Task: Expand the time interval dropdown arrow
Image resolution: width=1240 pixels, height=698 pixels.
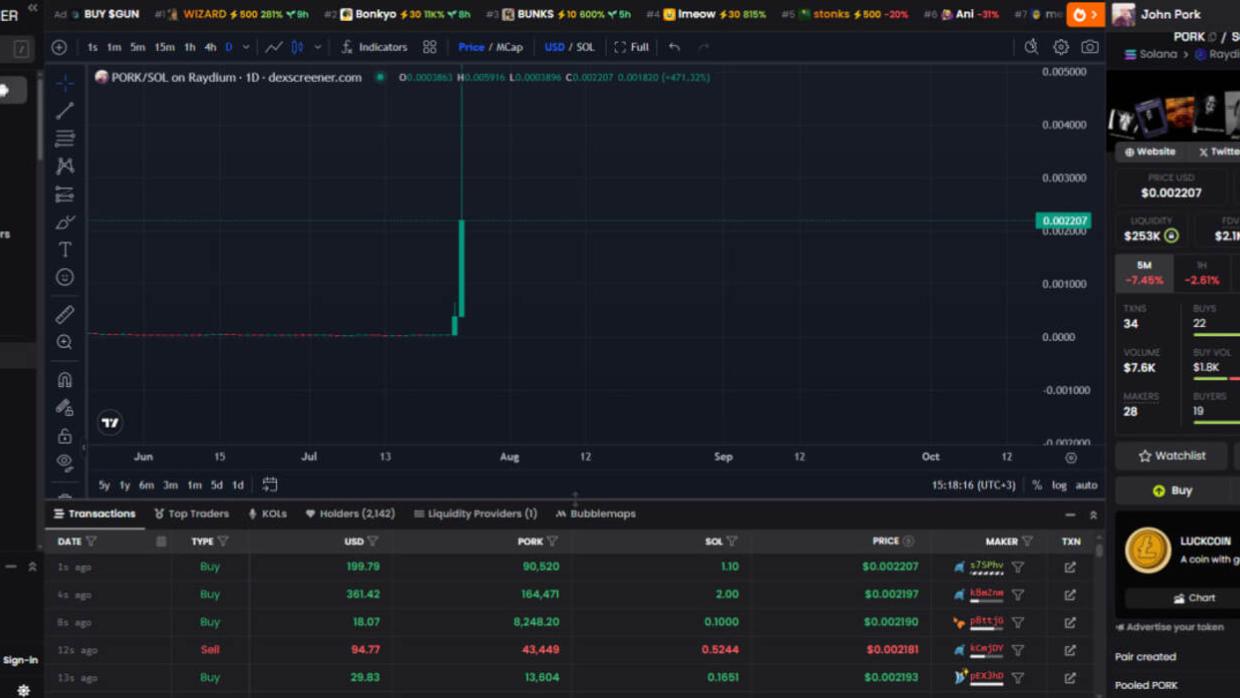Action: (x=246, y=47)
